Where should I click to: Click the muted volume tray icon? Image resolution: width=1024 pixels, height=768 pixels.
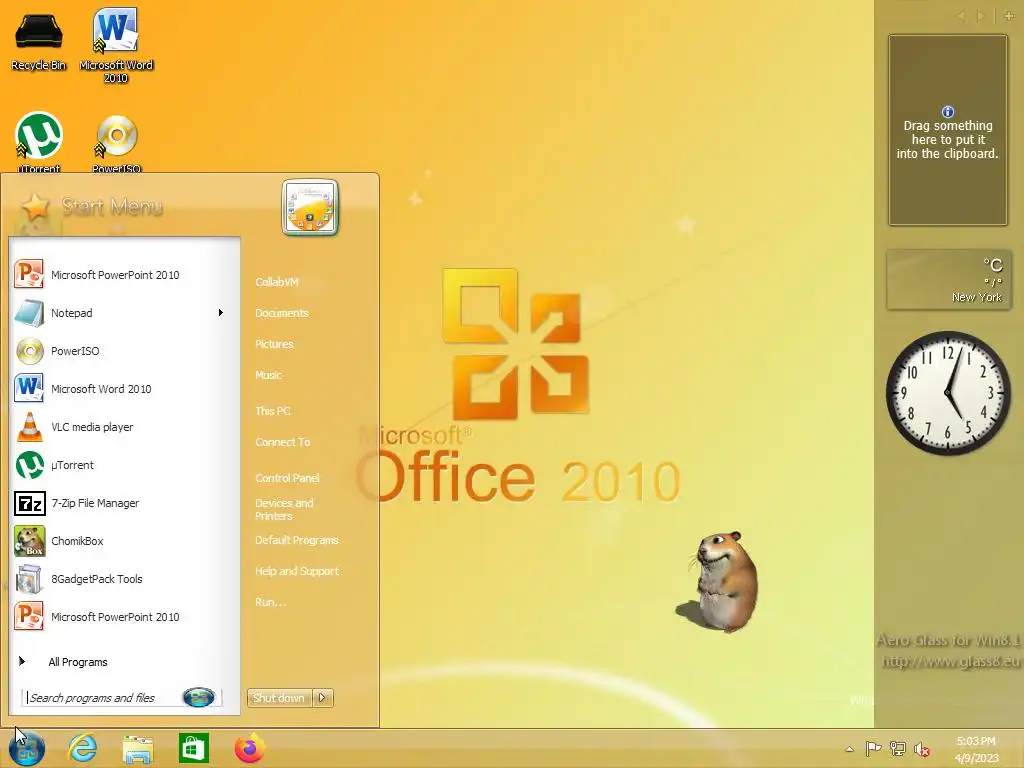[x=921, y=748]
